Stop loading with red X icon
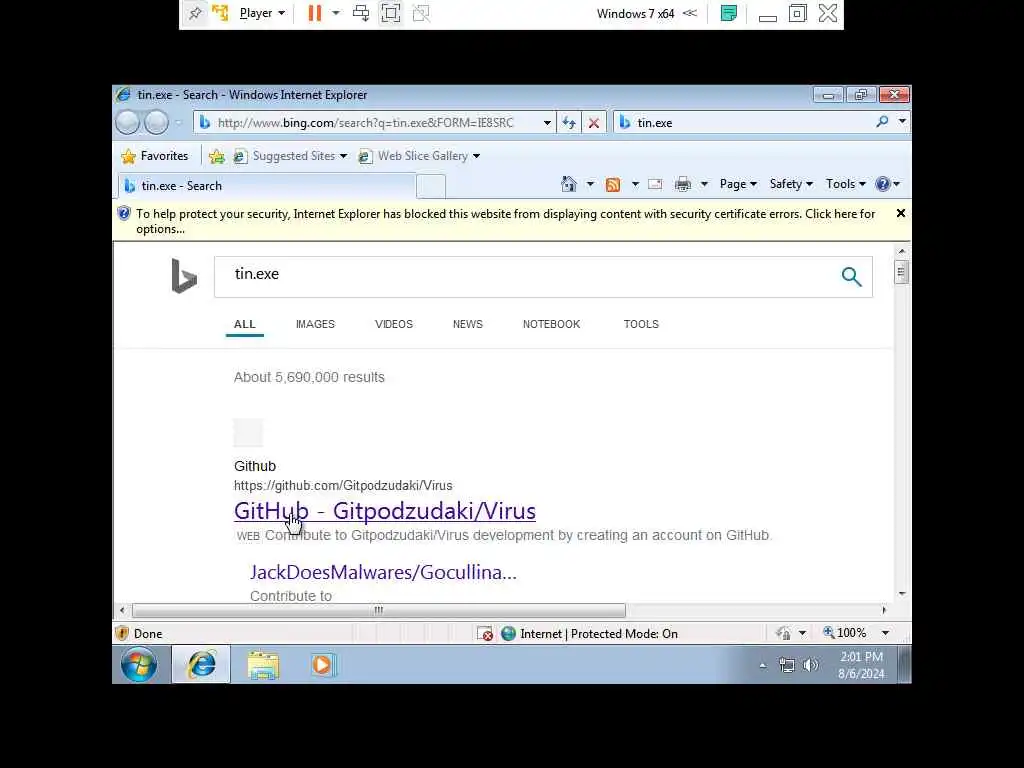The image size is (1024, 768). coord(594,123)
